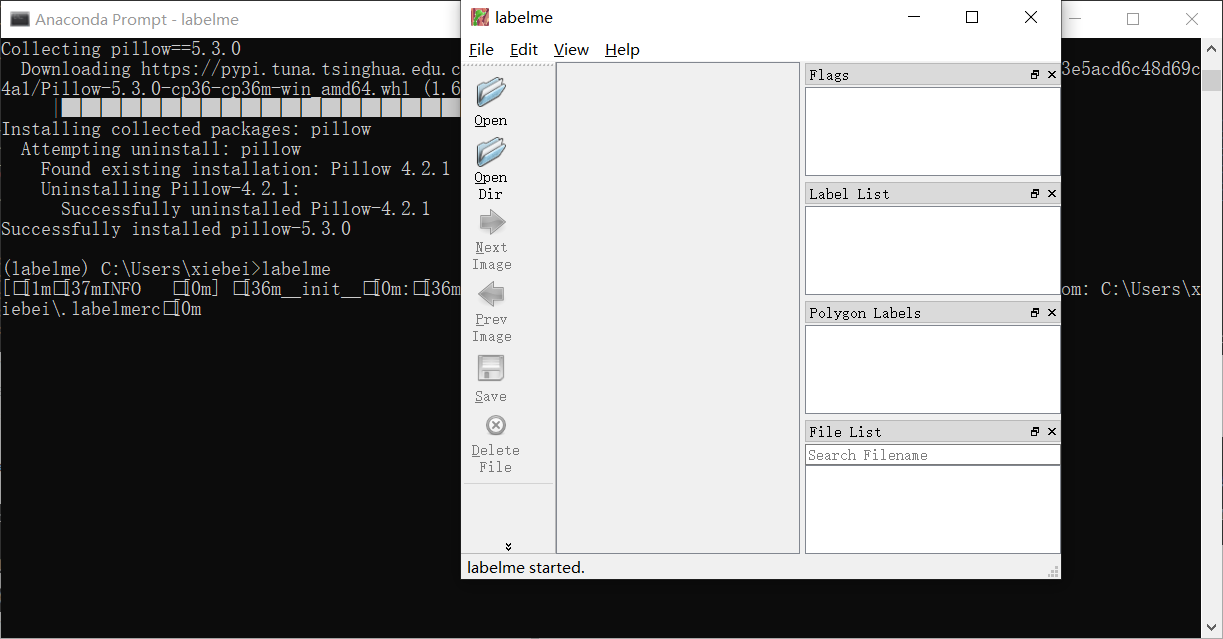
Task: Expand the toolbar overflow chevron
Action: pyautogui.click(x=508, y=546)
